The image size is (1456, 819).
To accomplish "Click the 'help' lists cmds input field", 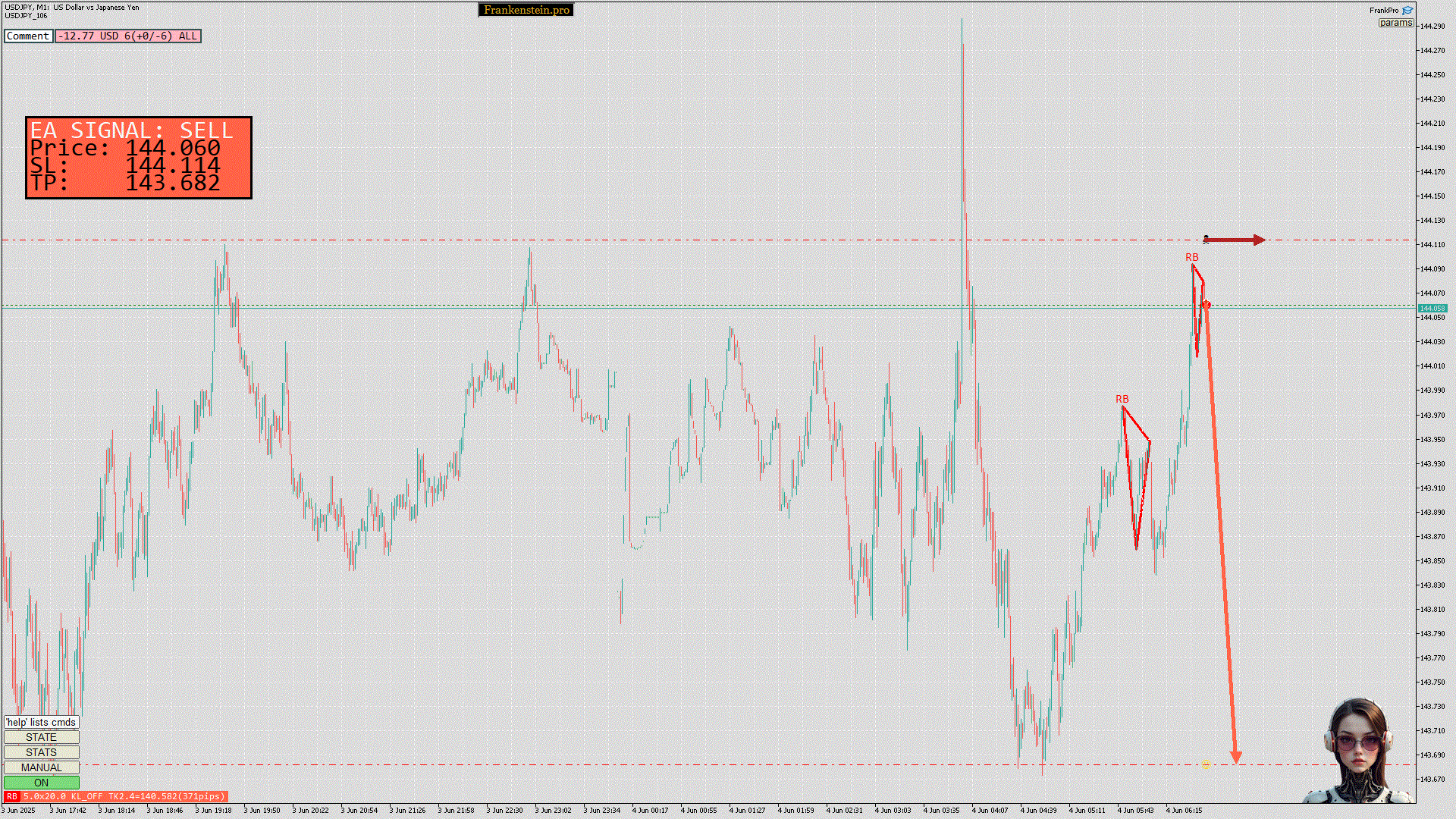I will (x=41, y=722).
